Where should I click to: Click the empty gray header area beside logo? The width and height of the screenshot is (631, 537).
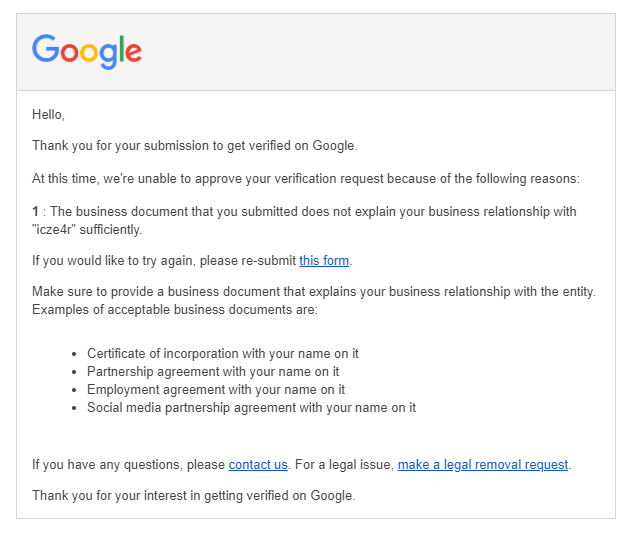coord(378,52)
